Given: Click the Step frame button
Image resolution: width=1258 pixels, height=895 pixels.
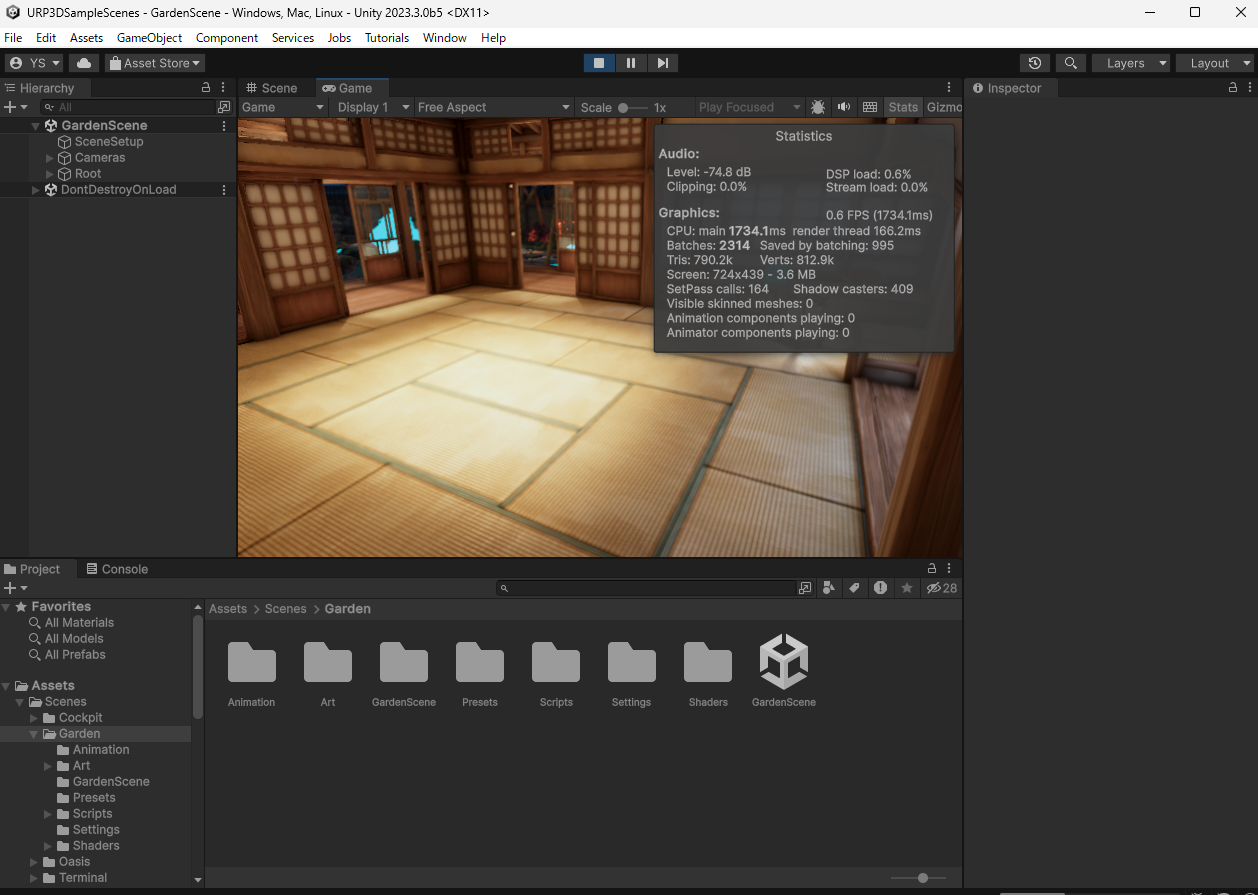Looking at the screenshot, I should pos(662,63).
